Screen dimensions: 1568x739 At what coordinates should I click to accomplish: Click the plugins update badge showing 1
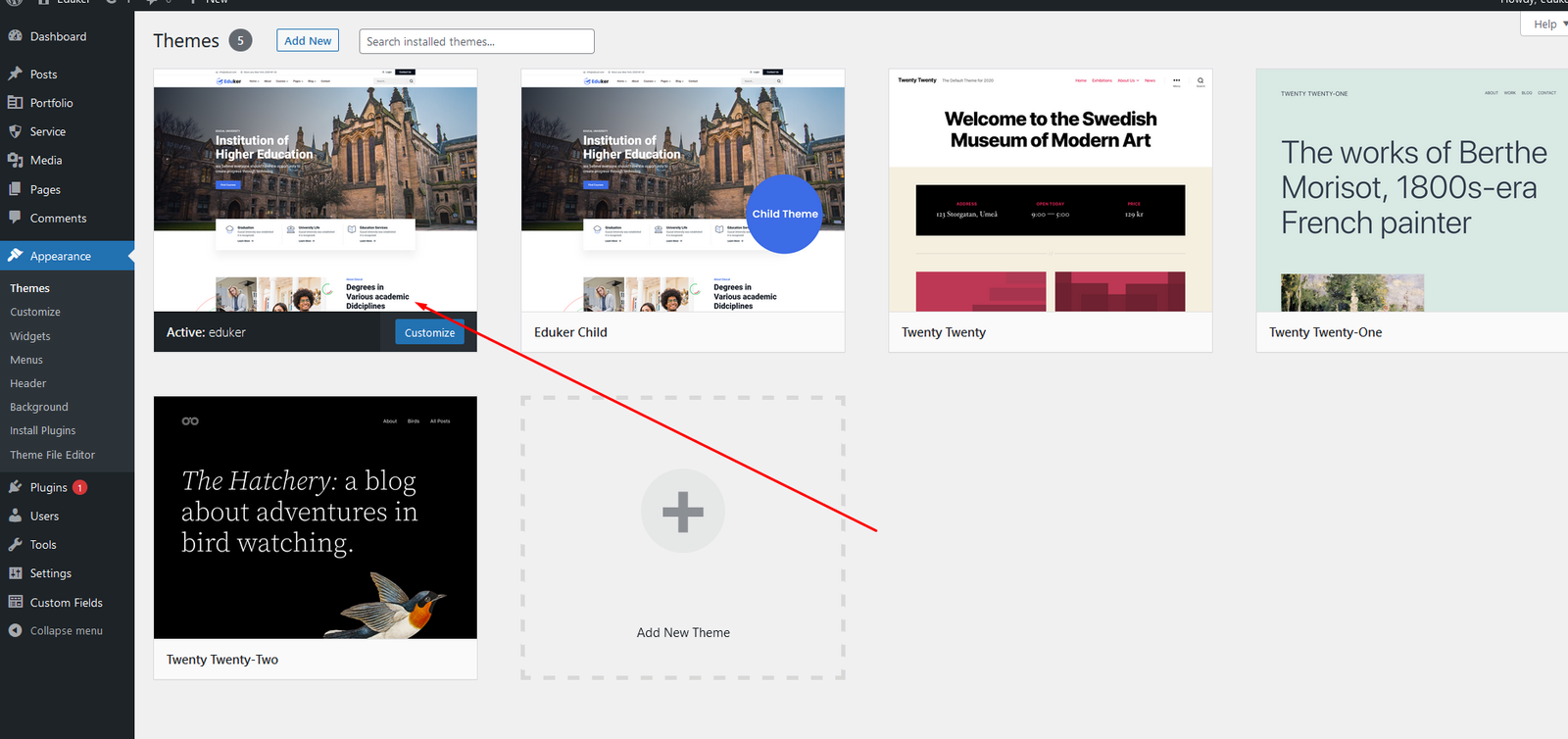click(80, 487)
